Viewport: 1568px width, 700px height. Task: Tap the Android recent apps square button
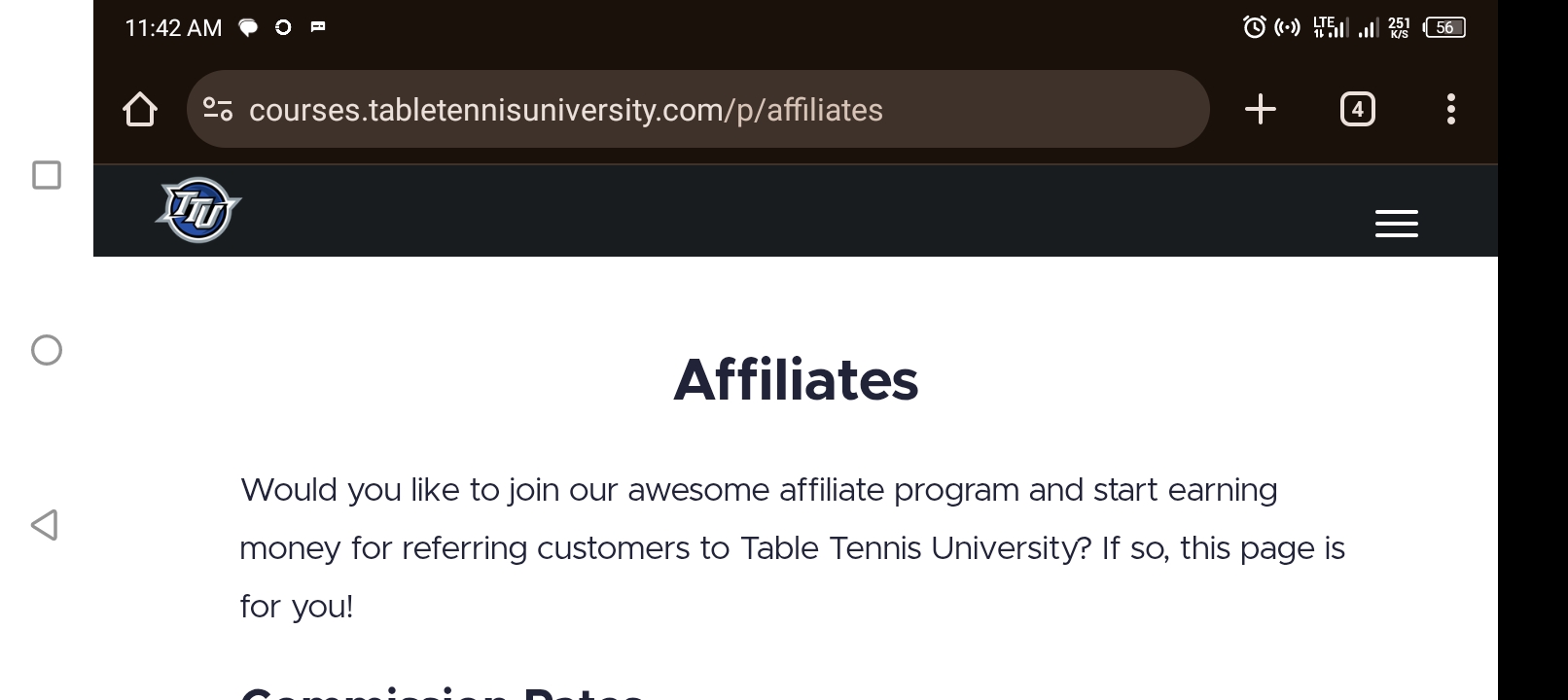click(47, 175)
